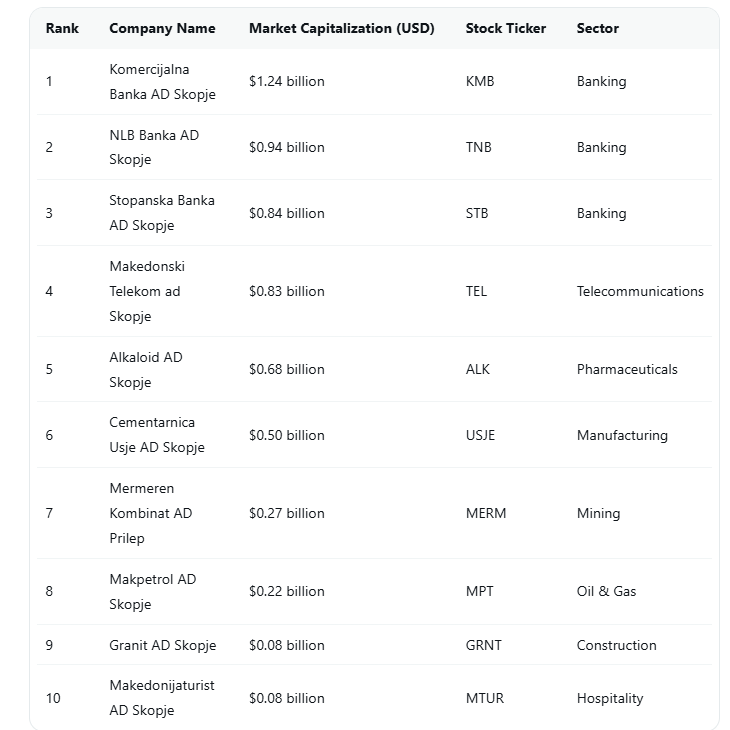Select the Cementarnica Usje AD Skopje cell
The image size is (730, 730).
(156, 435)
